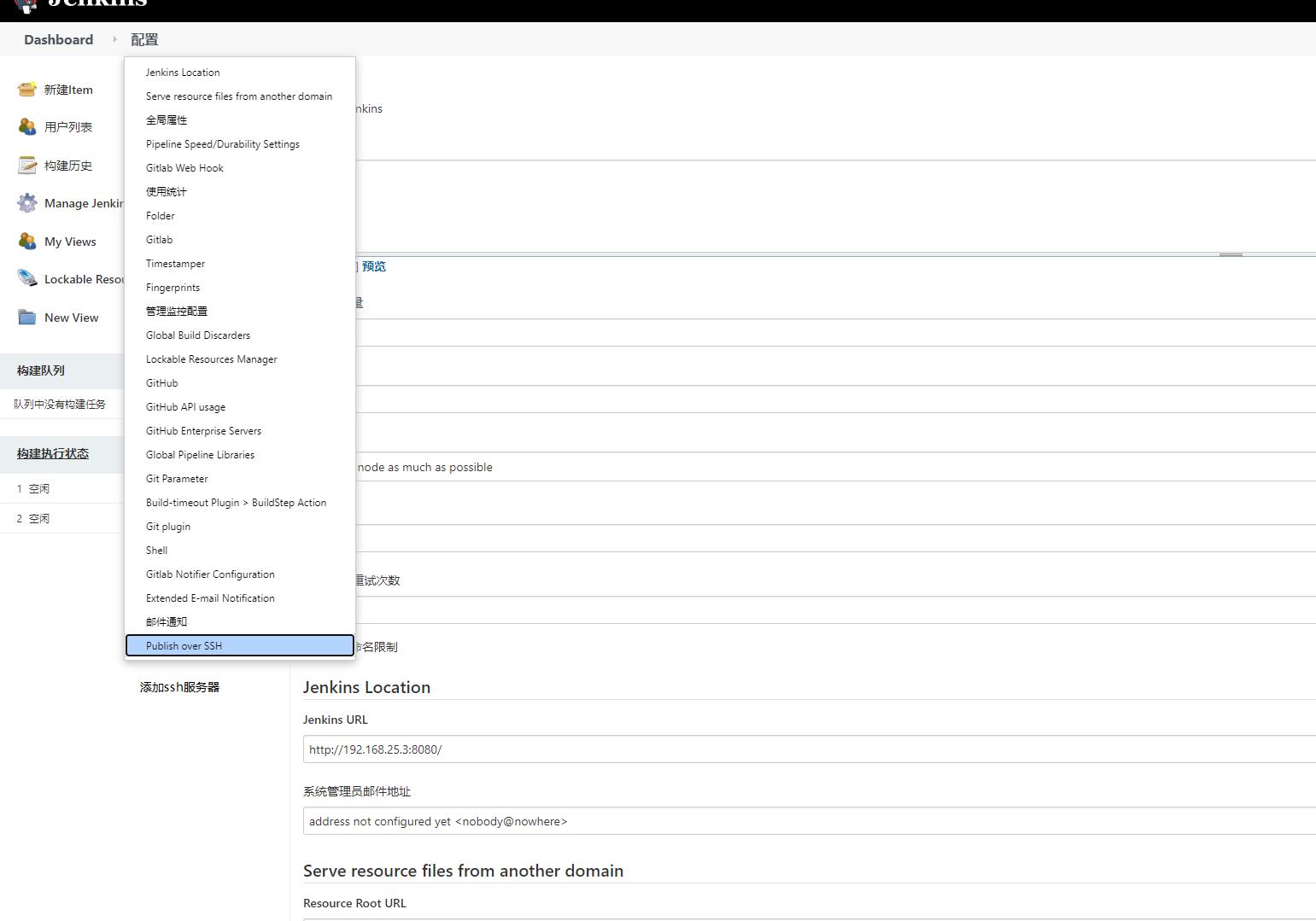Click Dashboard in the breadcrumb

59,39
